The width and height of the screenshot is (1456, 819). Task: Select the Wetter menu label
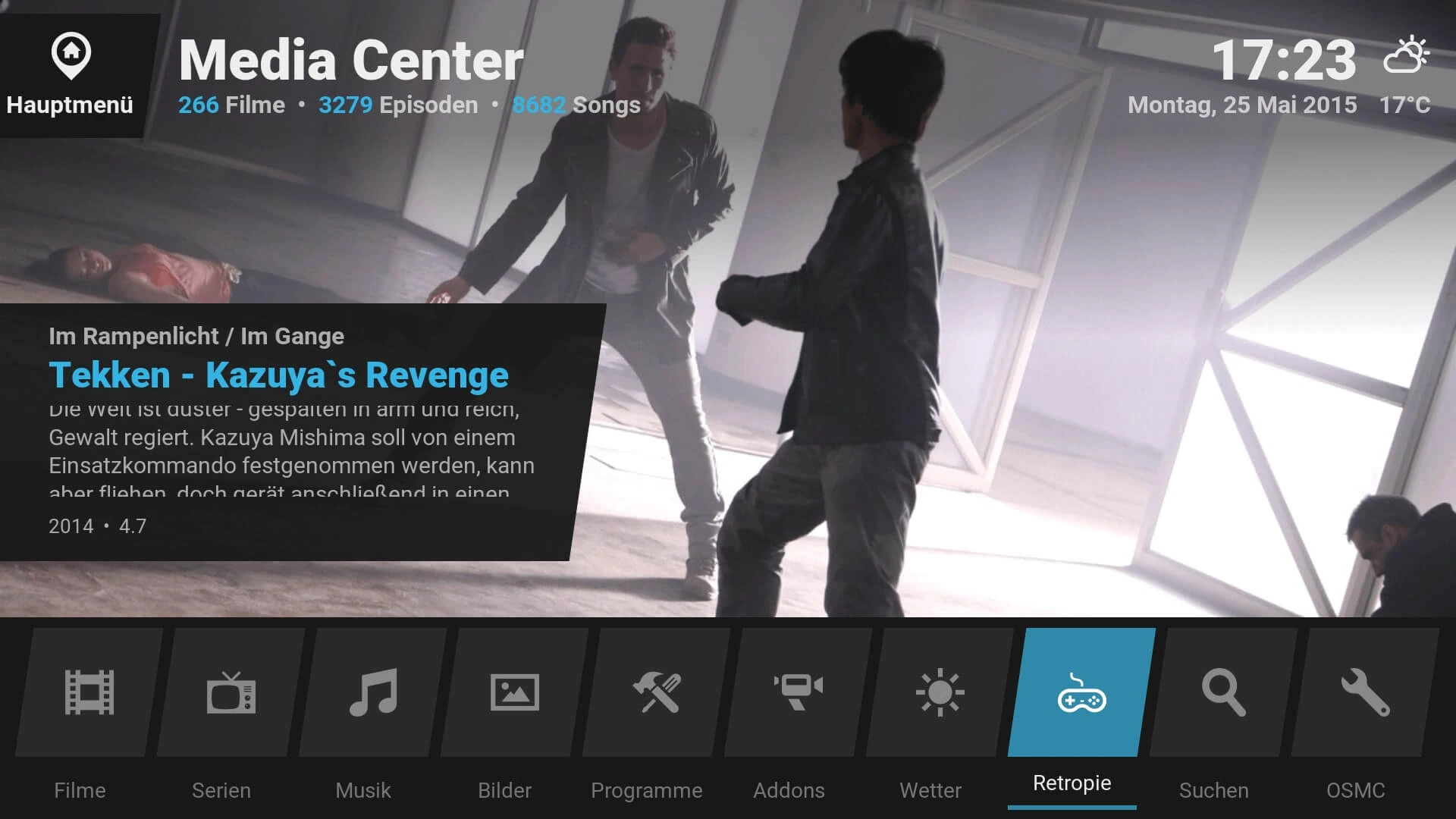point(930,790)
